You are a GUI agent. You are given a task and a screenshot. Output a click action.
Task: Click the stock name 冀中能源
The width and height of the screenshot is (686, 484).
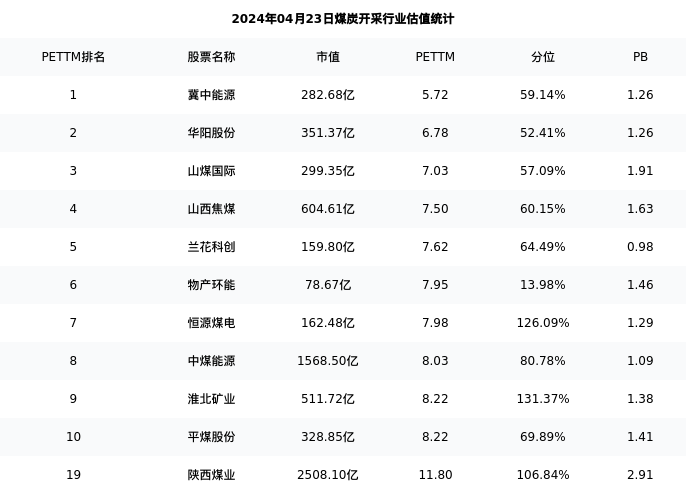click(211, 95)
